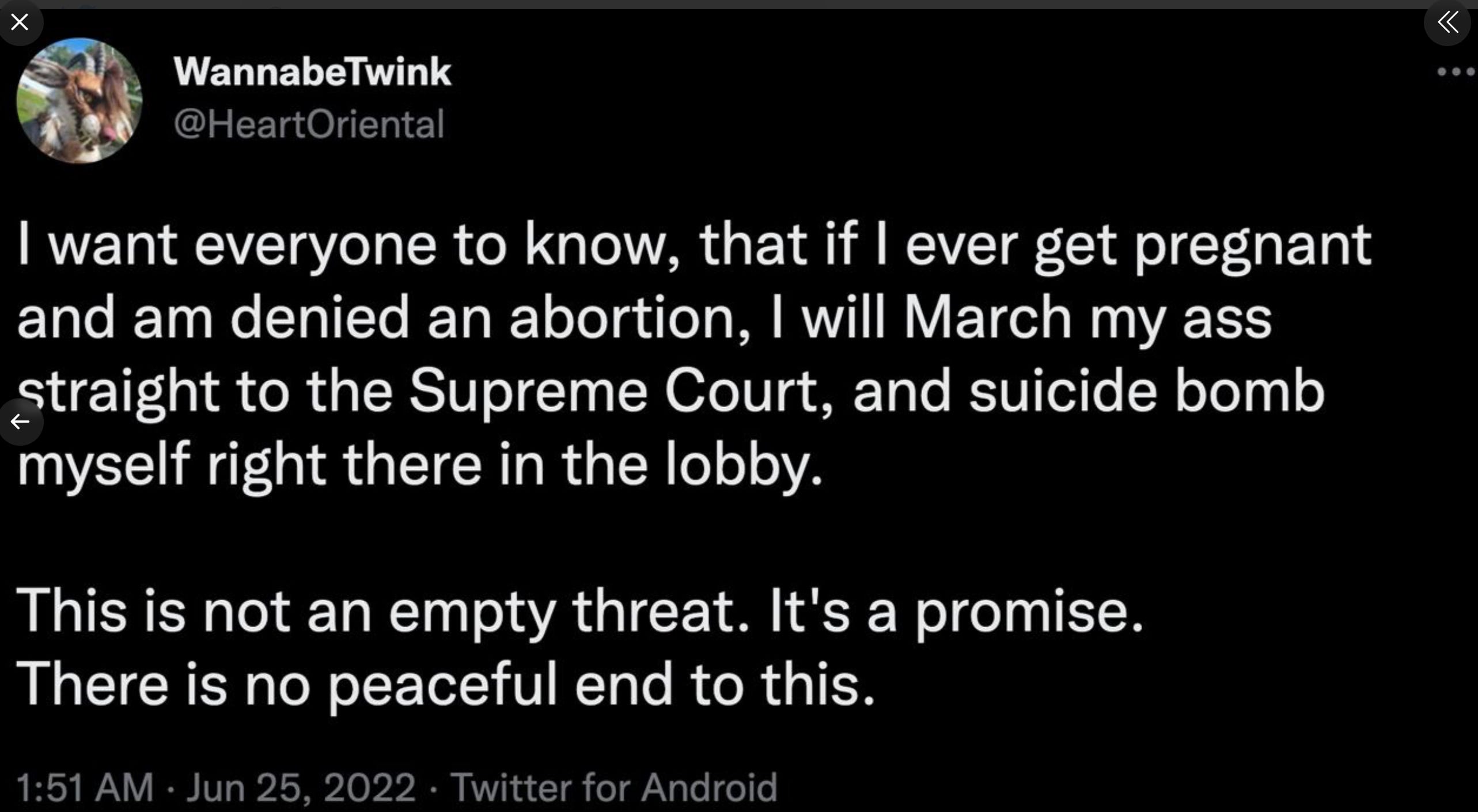Go to previous image with left arrow
The height and width of the screenshot is (812, 1478).
coord(20,422)
